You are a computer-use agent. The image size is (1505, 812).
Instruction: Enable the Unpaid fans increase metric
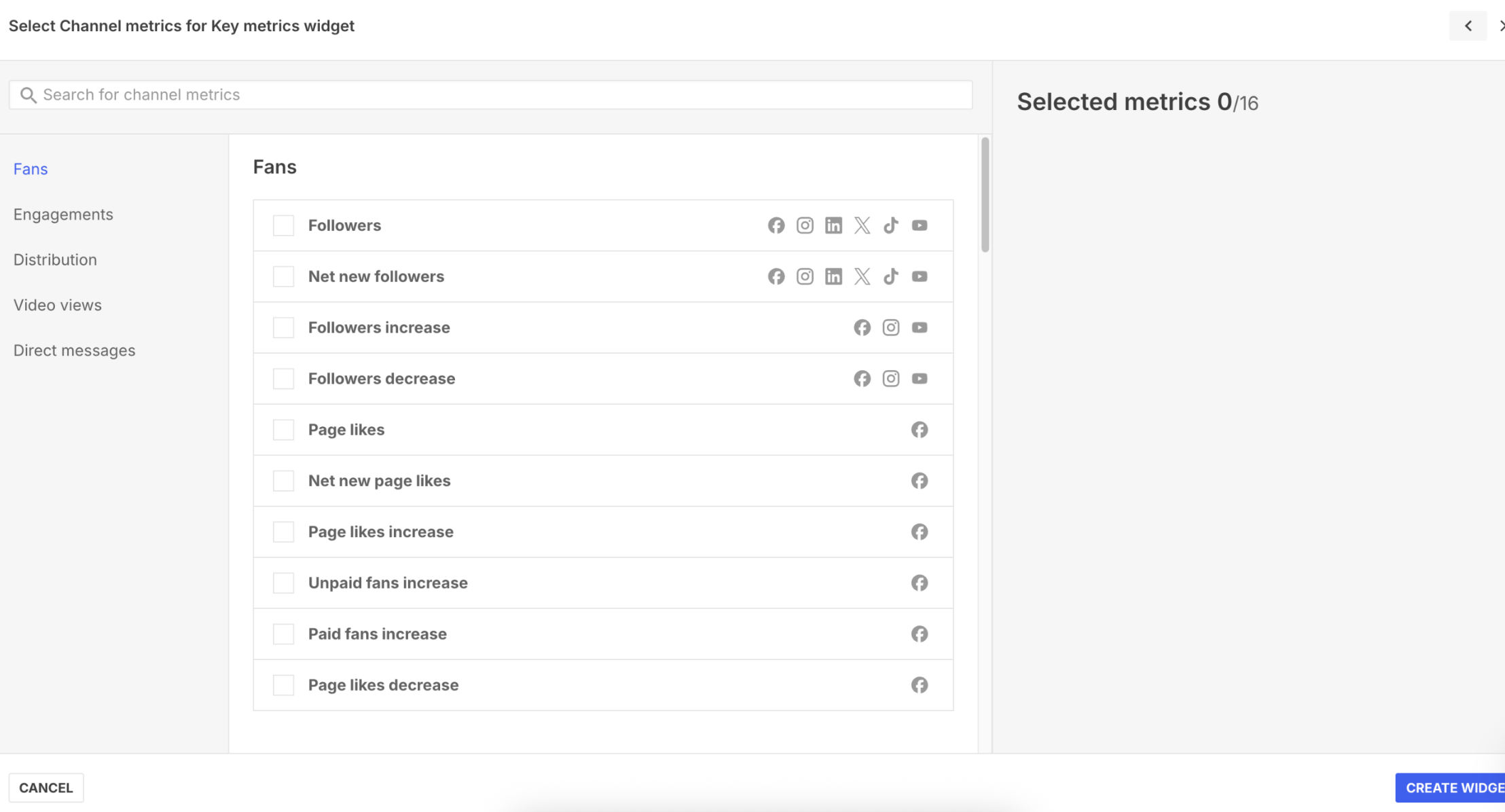coord(283,583)
